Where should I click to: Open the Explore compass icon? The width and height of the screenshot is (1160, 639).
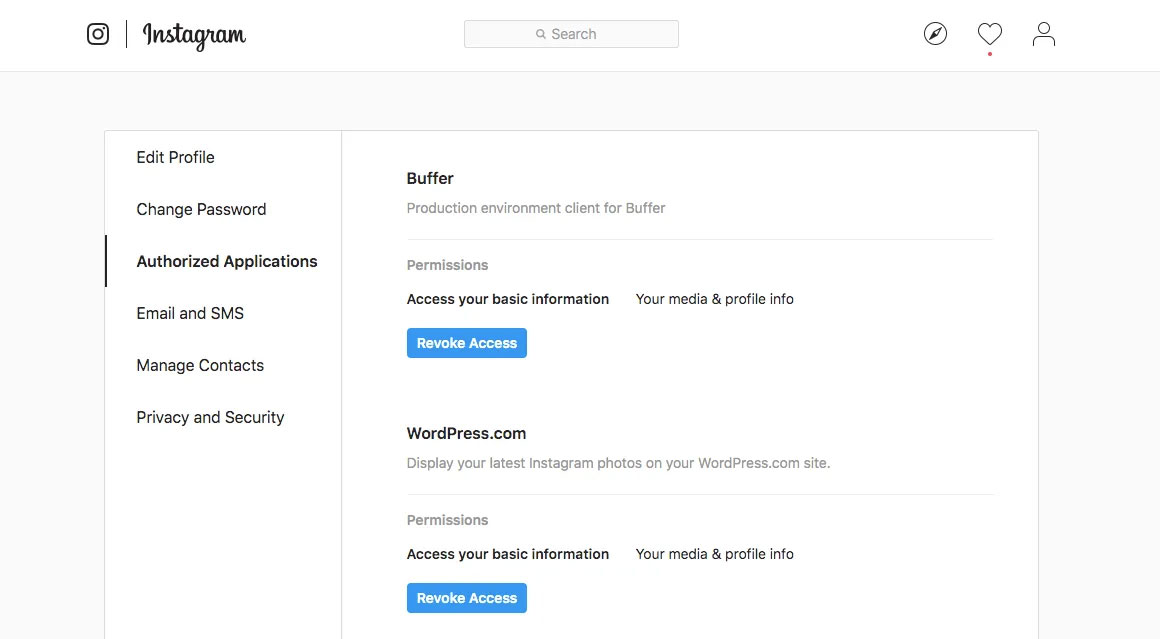click(x=935, y=34)
